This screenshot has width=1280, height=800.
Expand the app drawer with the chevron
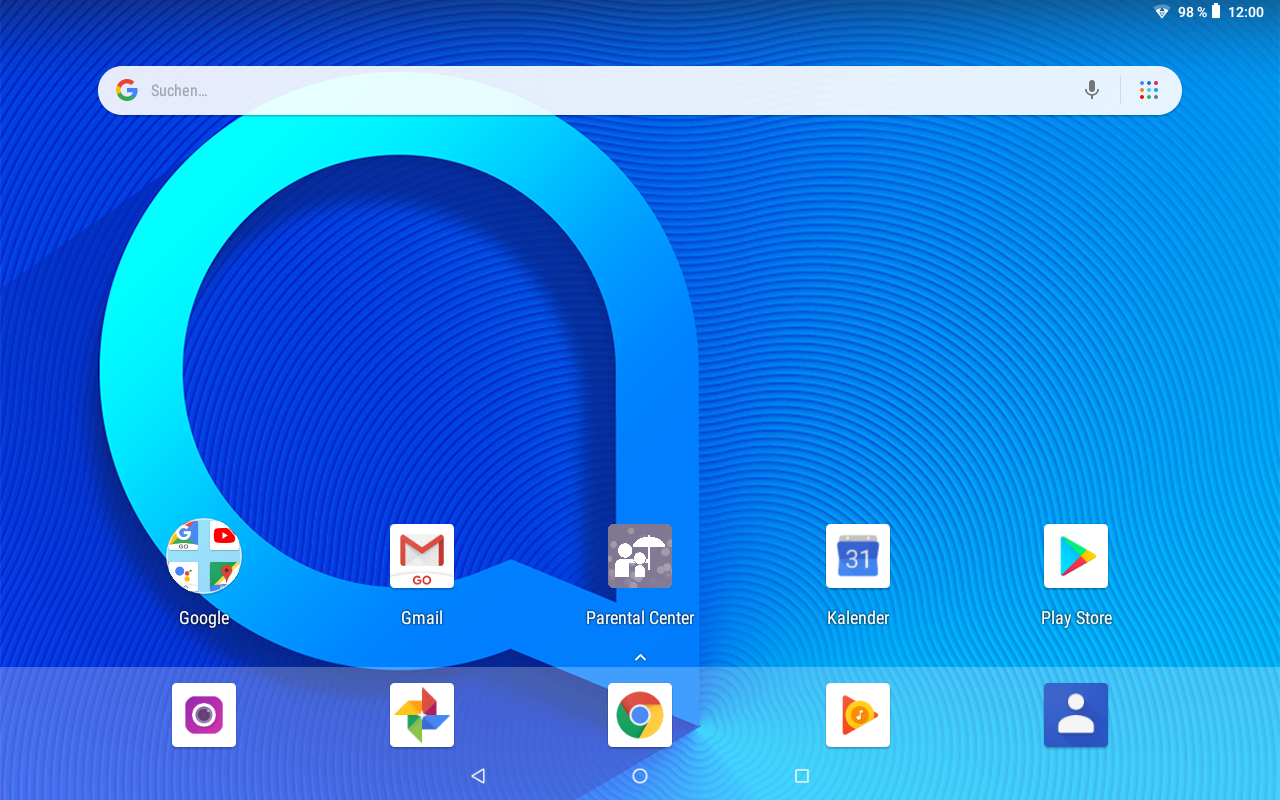pos(640,657)
